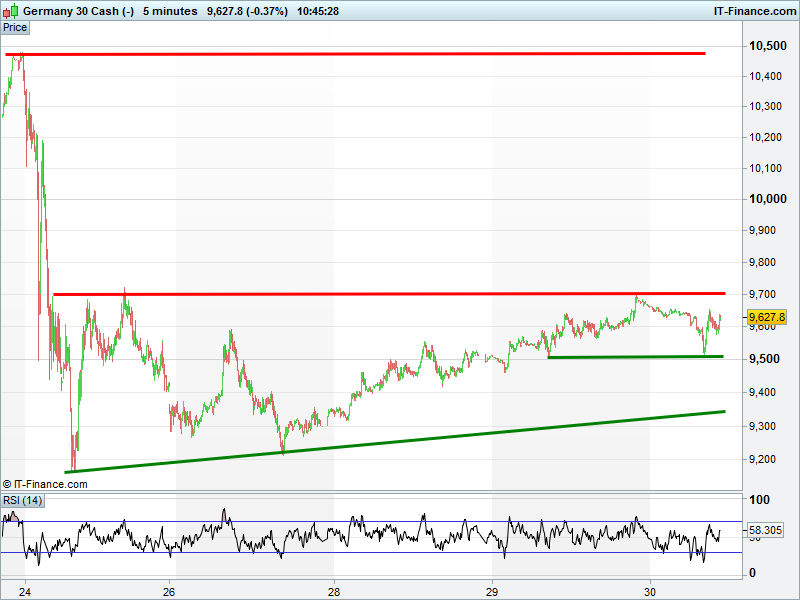Click the IT-Finance.com link in the title bar
The image size is (800, 600).
point(755,11)
